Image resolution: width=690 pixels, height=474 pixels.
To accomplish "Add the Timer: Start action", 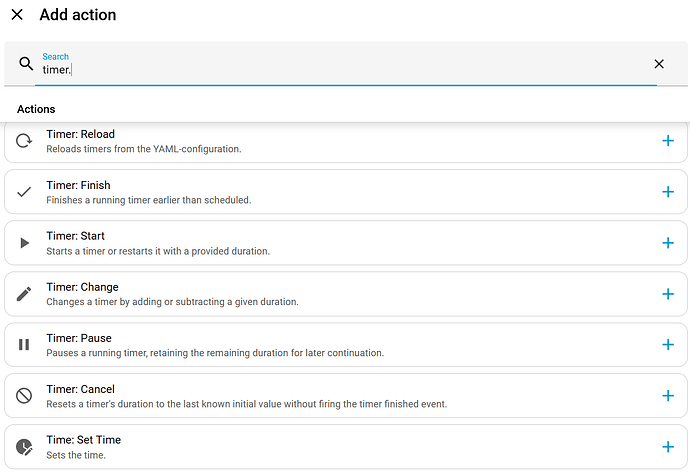I will pyautogui.click(x=668, y=243).
